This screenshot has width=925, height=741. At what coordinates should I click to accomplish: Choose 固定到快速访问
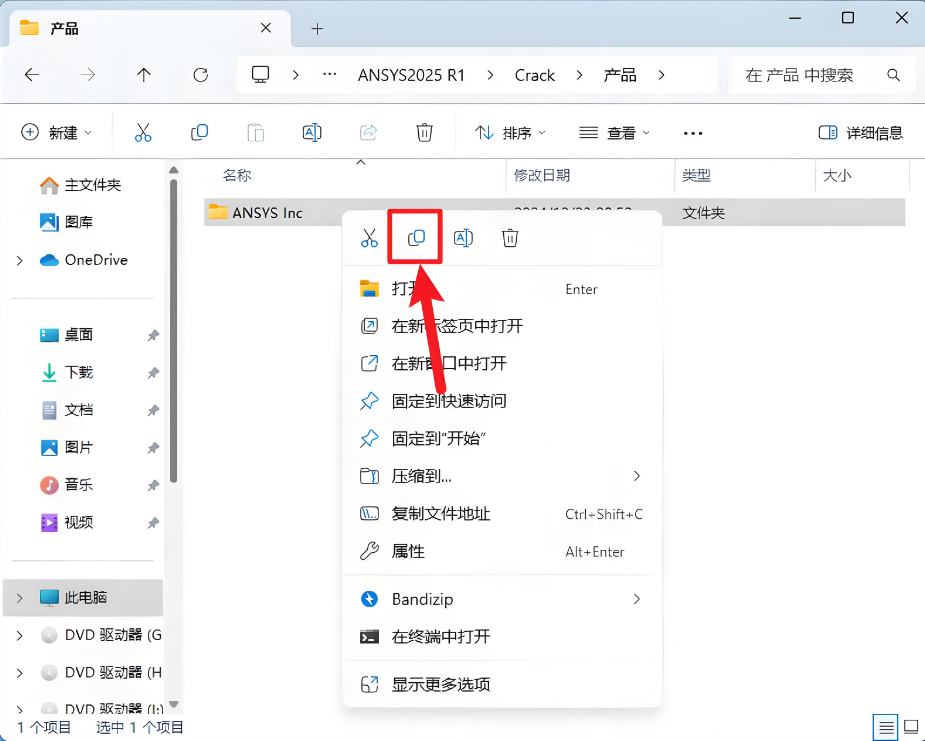pos(502,401)
